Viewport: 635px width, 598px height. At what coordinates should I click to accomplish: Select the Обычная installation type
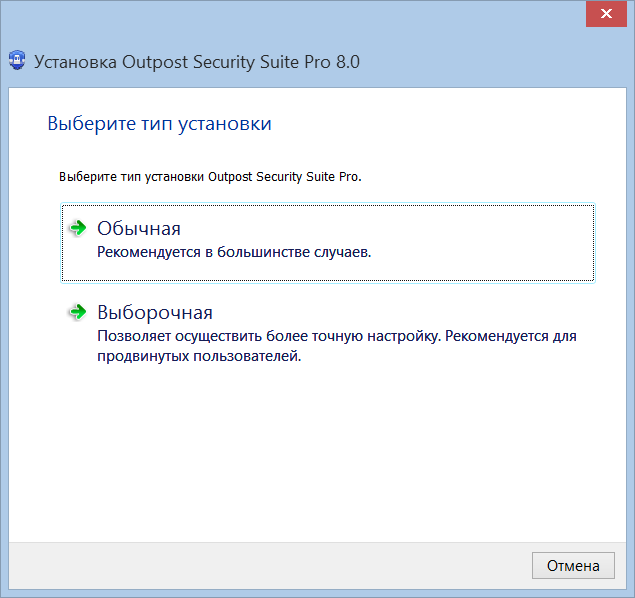click(139, 229)
